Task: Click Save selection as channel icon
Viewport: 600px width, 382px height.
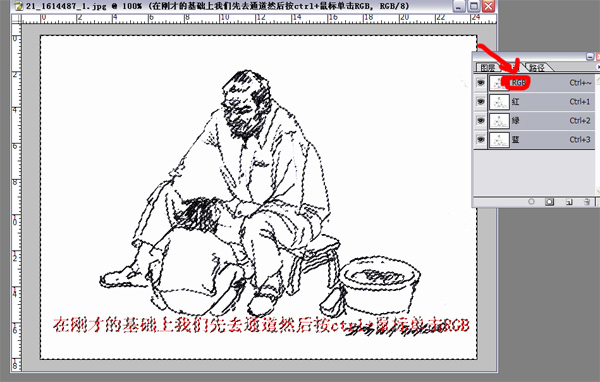Action: 549,202
